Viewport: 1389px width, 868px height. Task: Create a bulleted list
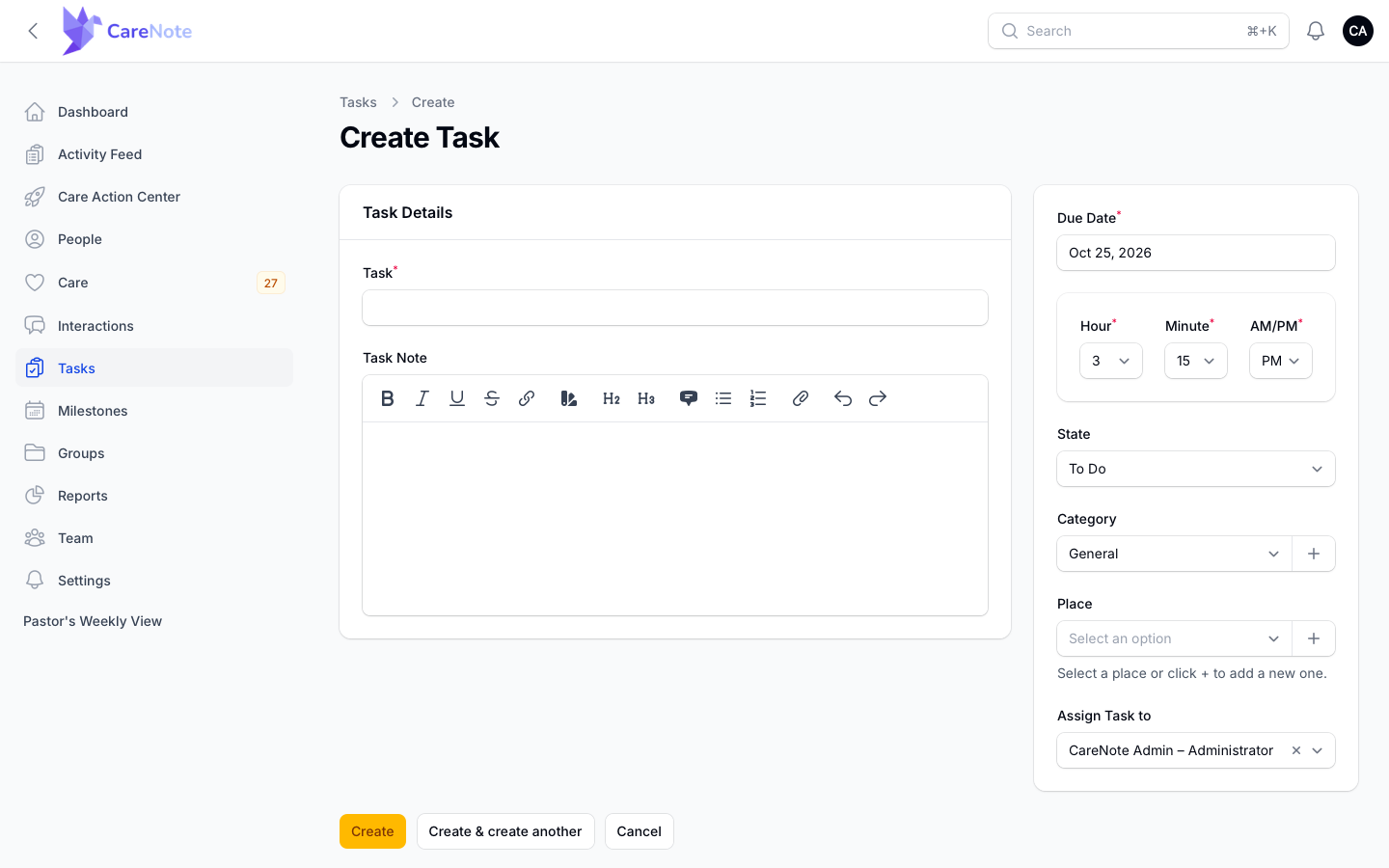[x=723, y=398]
